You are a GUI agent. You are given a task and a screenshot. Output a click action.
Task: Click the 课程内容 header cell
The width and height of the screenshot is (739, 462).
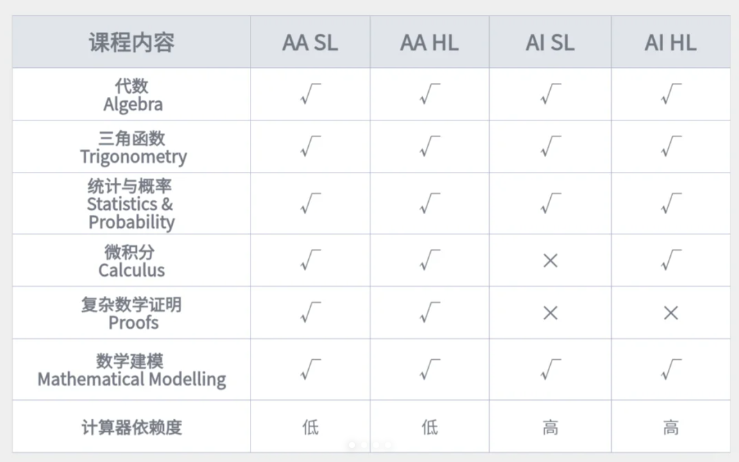pyautogui.click(x=132, y=43)
